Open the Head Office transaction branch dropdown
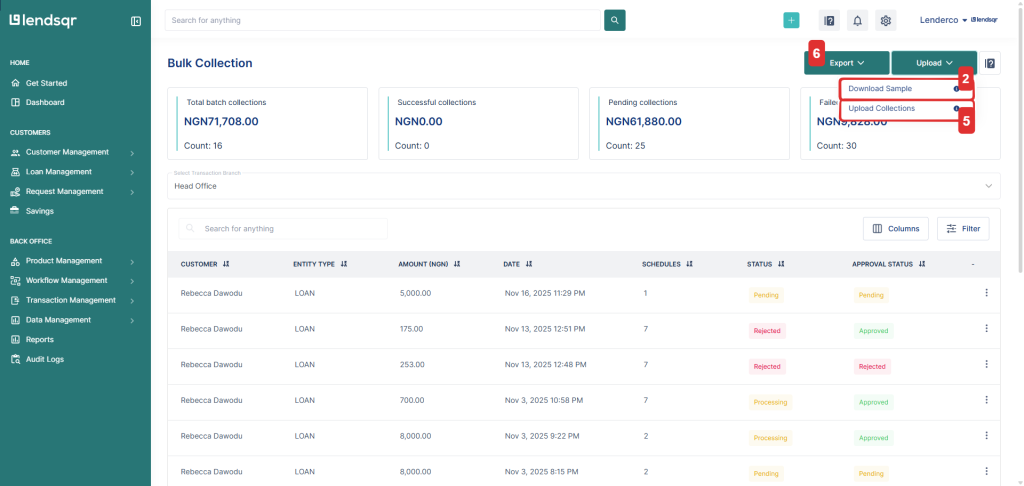The width and height of the screenshot is (1024, 486). click(585, 186)
